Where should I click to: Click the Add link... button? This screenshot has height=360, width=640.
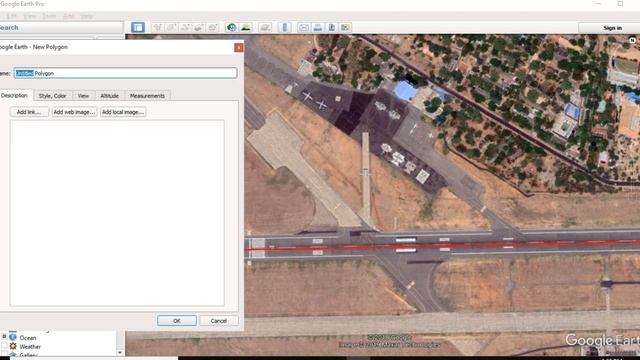29,112
